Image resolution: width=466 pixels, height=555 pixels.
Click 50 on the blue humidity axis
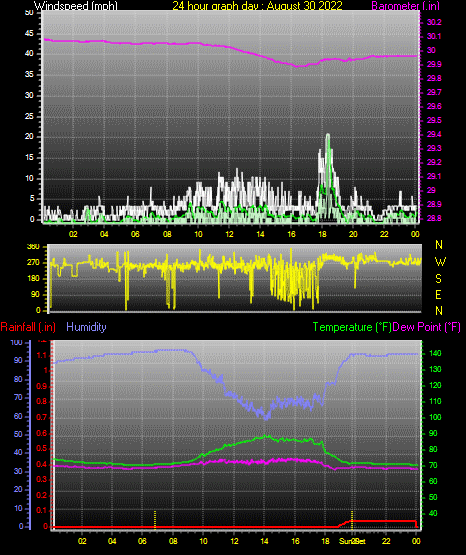click(18, 434)
